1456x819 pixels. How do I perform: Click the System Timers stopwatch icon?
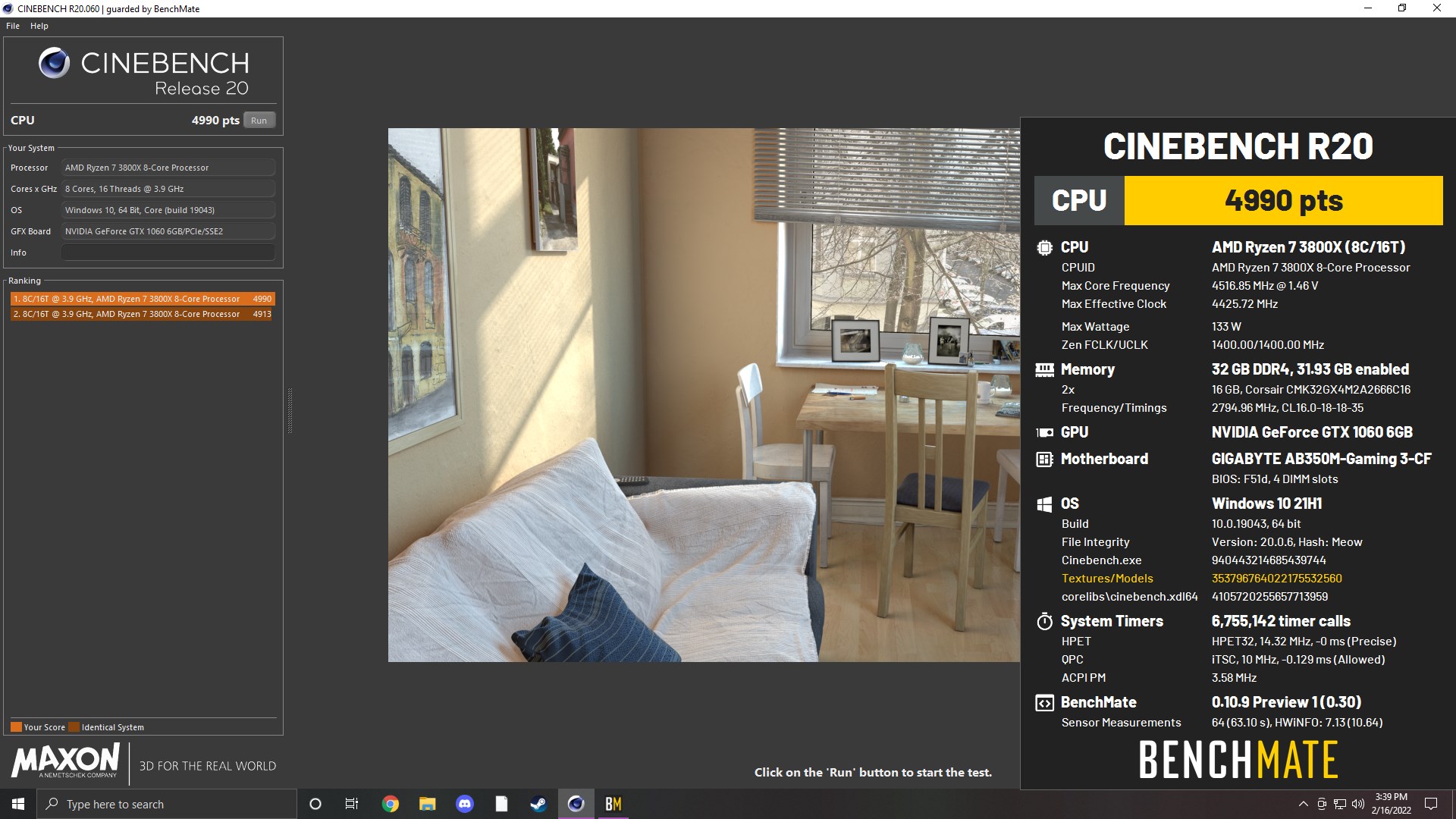point(1045,621)
